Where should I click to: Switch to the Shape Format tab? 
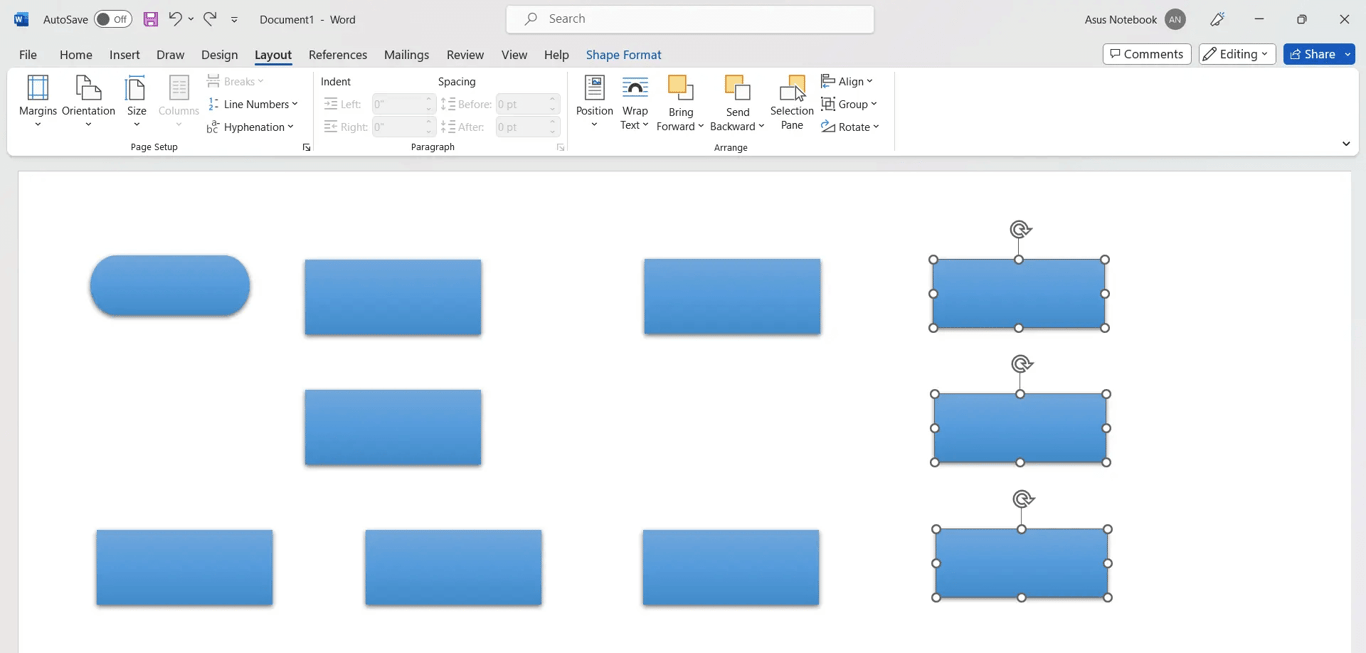[624, 55]
